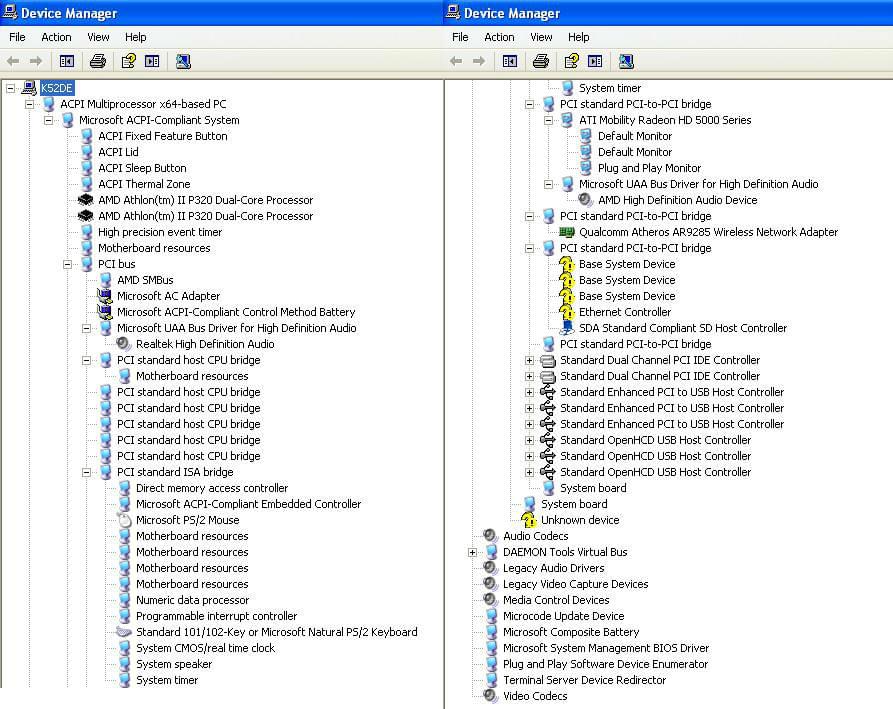Viewport: 893px width, 709px height.
Task: Expand first Standard Enhanced PCI to USB Controller
Action: click(x=529, y=392)
